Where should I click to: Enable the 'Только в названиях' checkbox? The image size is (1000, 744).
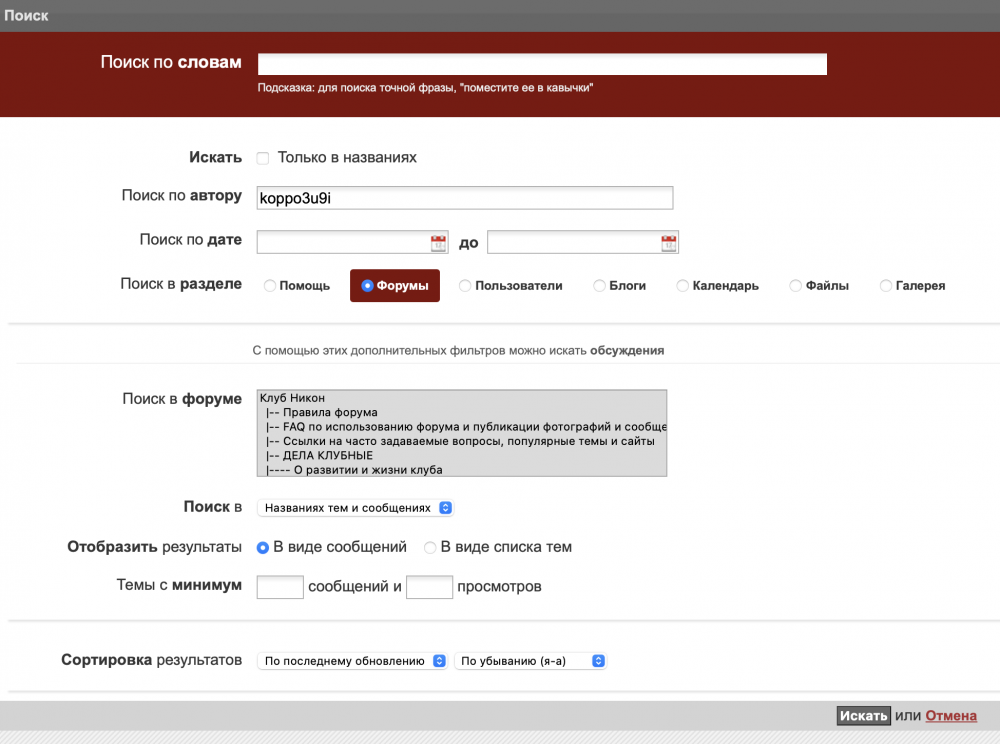point(263,158)
